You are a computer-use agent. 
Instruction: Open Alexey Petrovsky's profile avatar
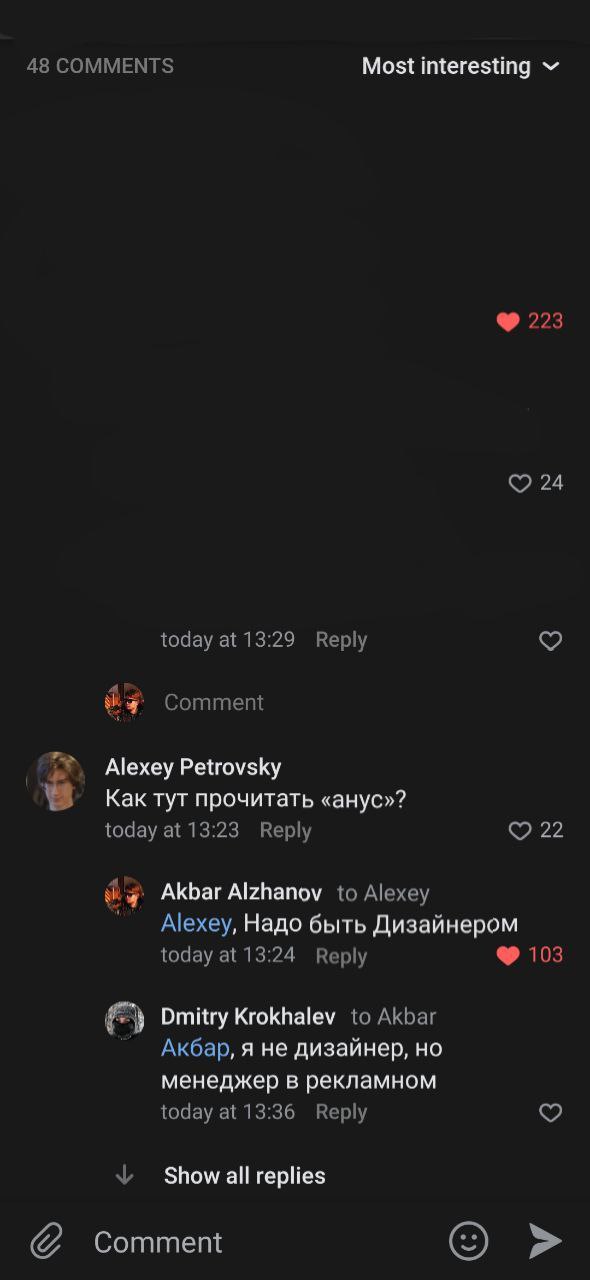[x=55, y=781]
